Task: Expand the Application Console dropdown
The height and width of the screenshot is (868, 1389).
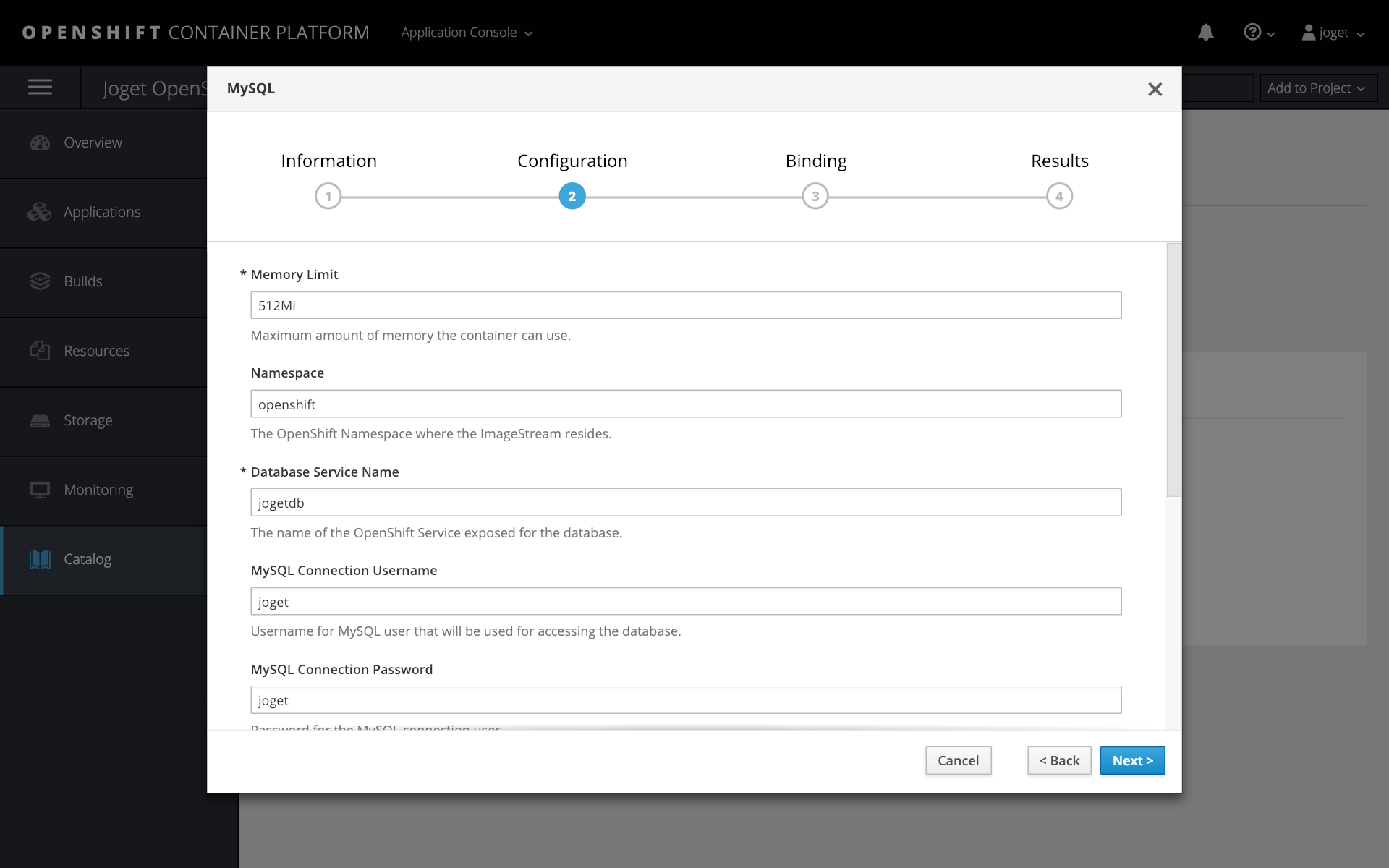Action: point(467,33)
